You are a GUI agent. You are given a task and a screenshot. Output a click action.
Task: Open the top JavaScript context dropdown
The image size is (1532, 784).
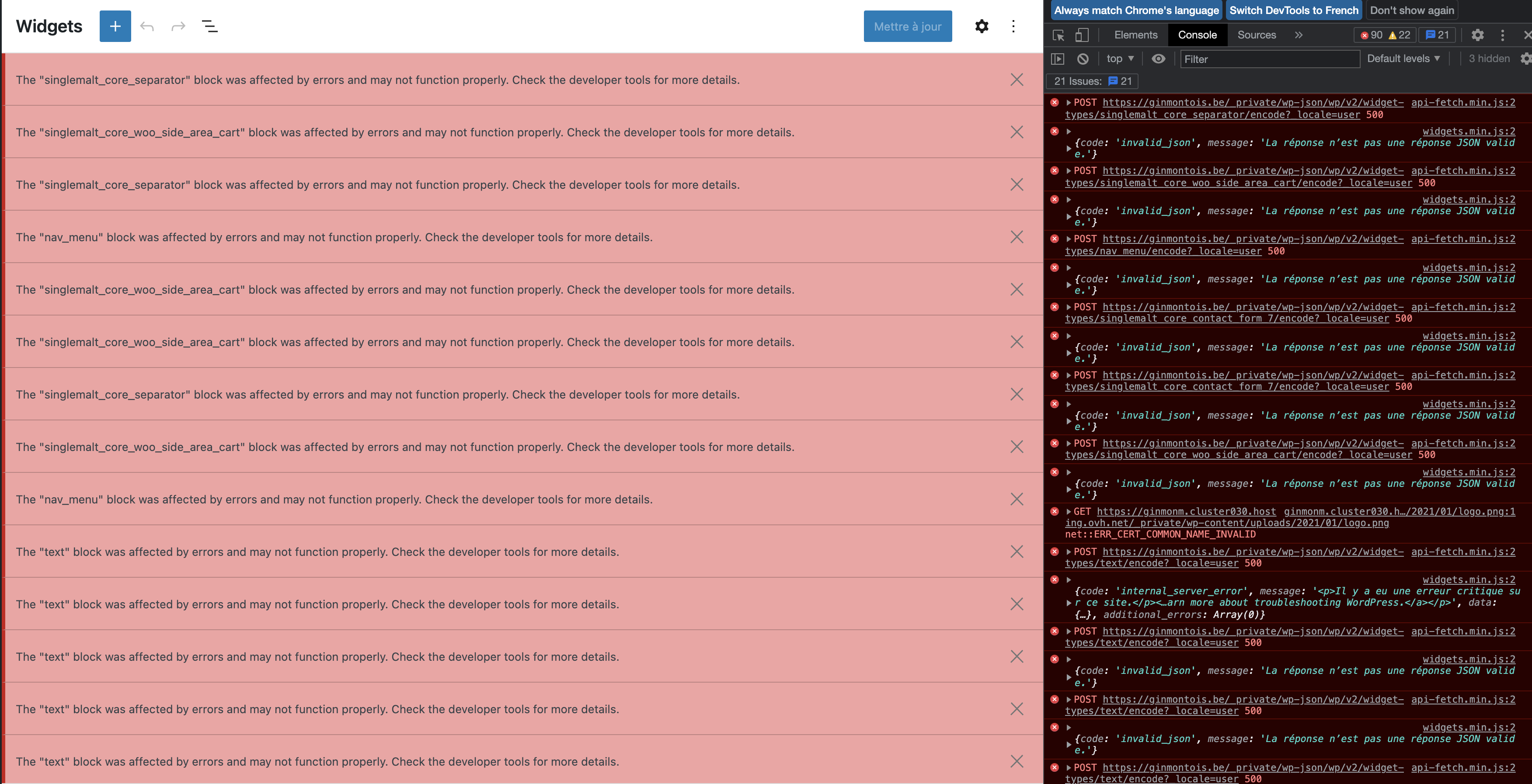[1120, 59]
